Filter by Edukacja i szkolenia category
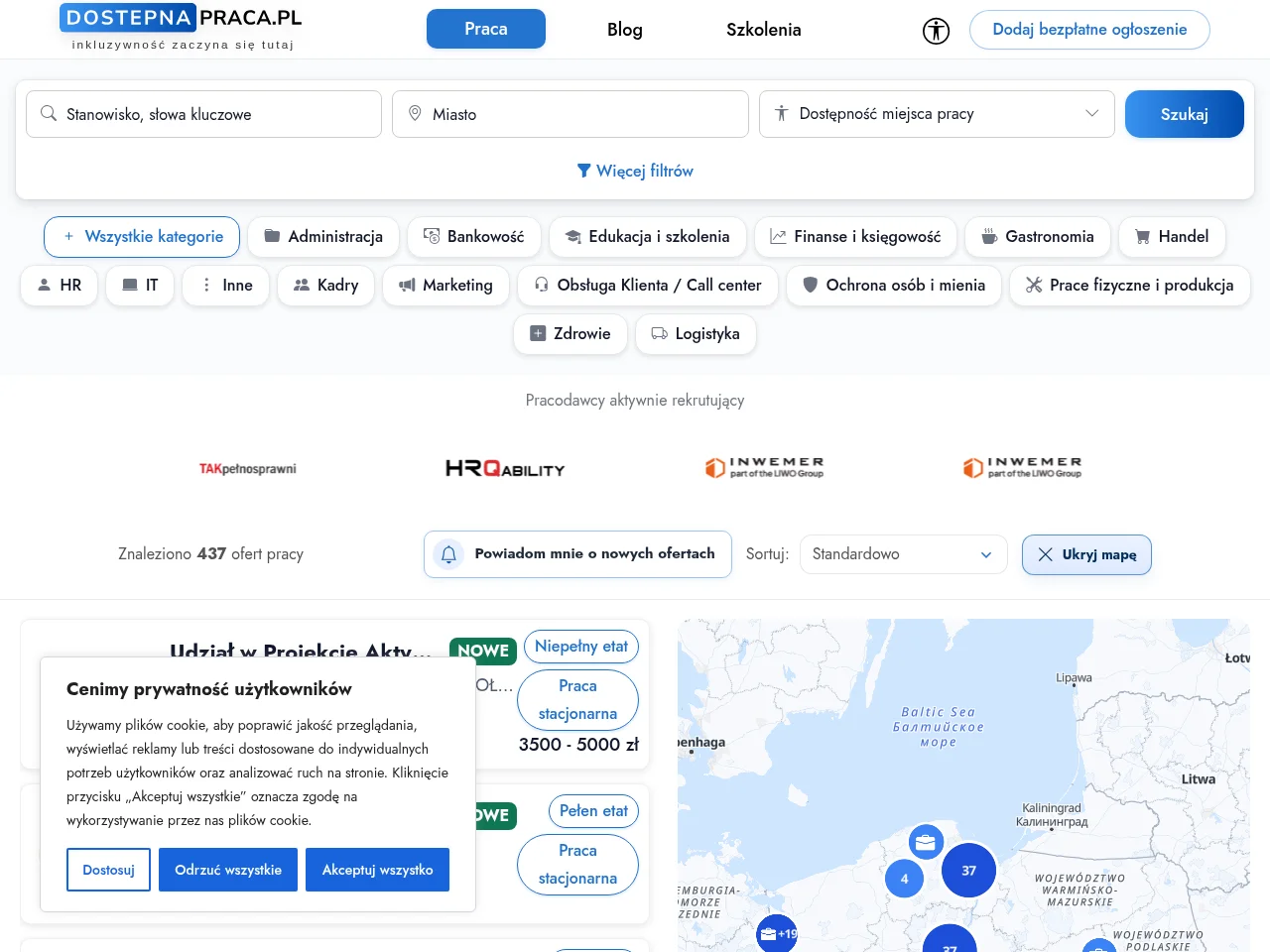 point(648,236)
